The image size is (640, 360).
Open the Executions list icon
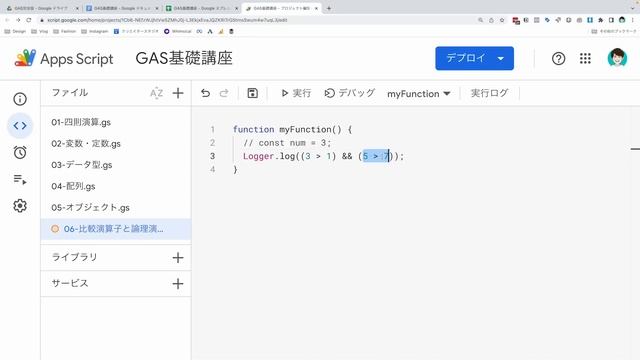[20, 179]
